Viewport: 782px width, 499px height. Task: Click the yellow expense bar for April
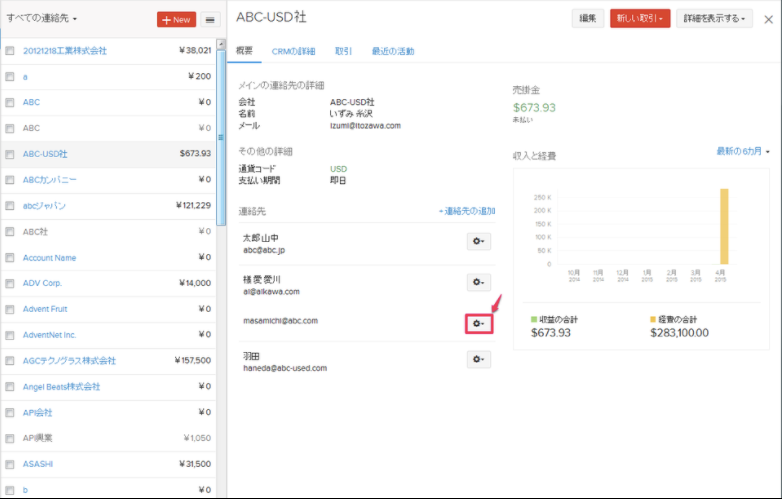coord(724,226)
